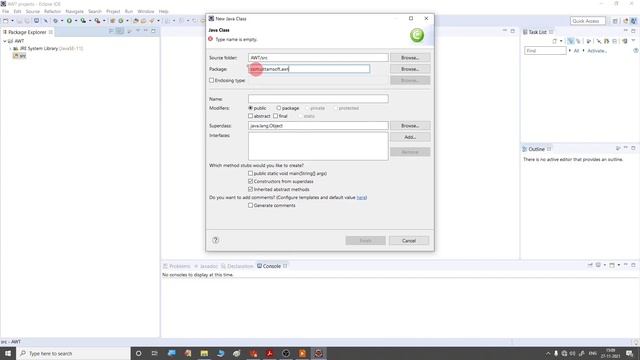
Task: Uncheck Inherited abstract methods checkbox
Action: pyautogui.click(x=251, y=189)
